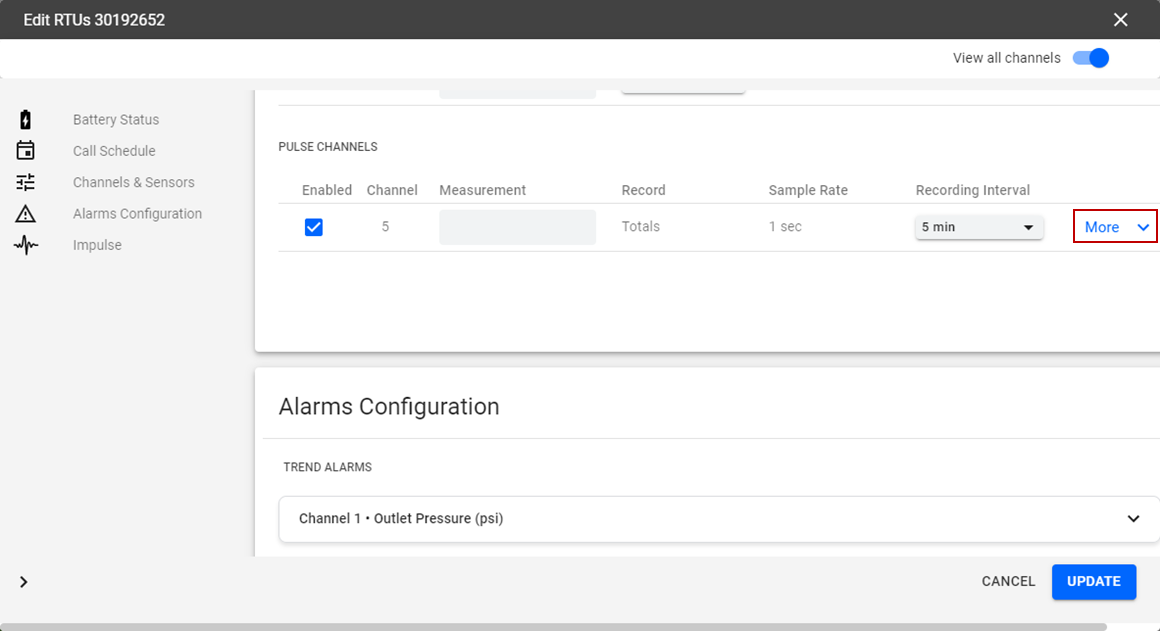The height and width of the screenshot is (631, 1160).
Task: Expand sidebar with the bottom-left chevron
Action: coord(24,582)
